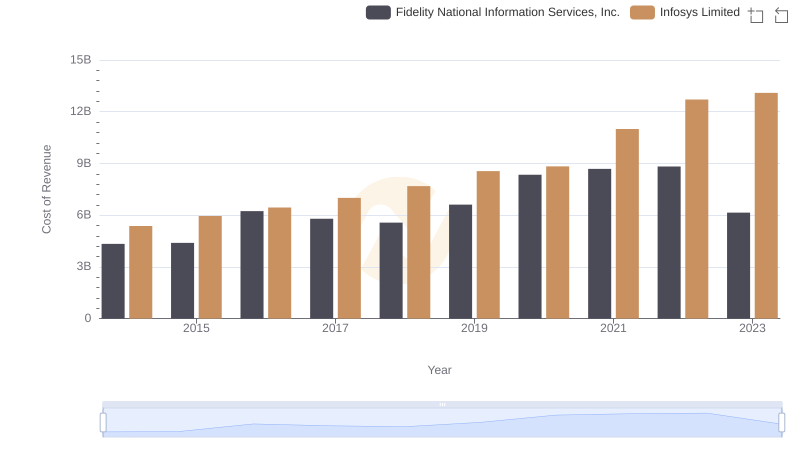The image size is (800, 461).
Task: Click the 2017 x-axis label
Action: 335,328
